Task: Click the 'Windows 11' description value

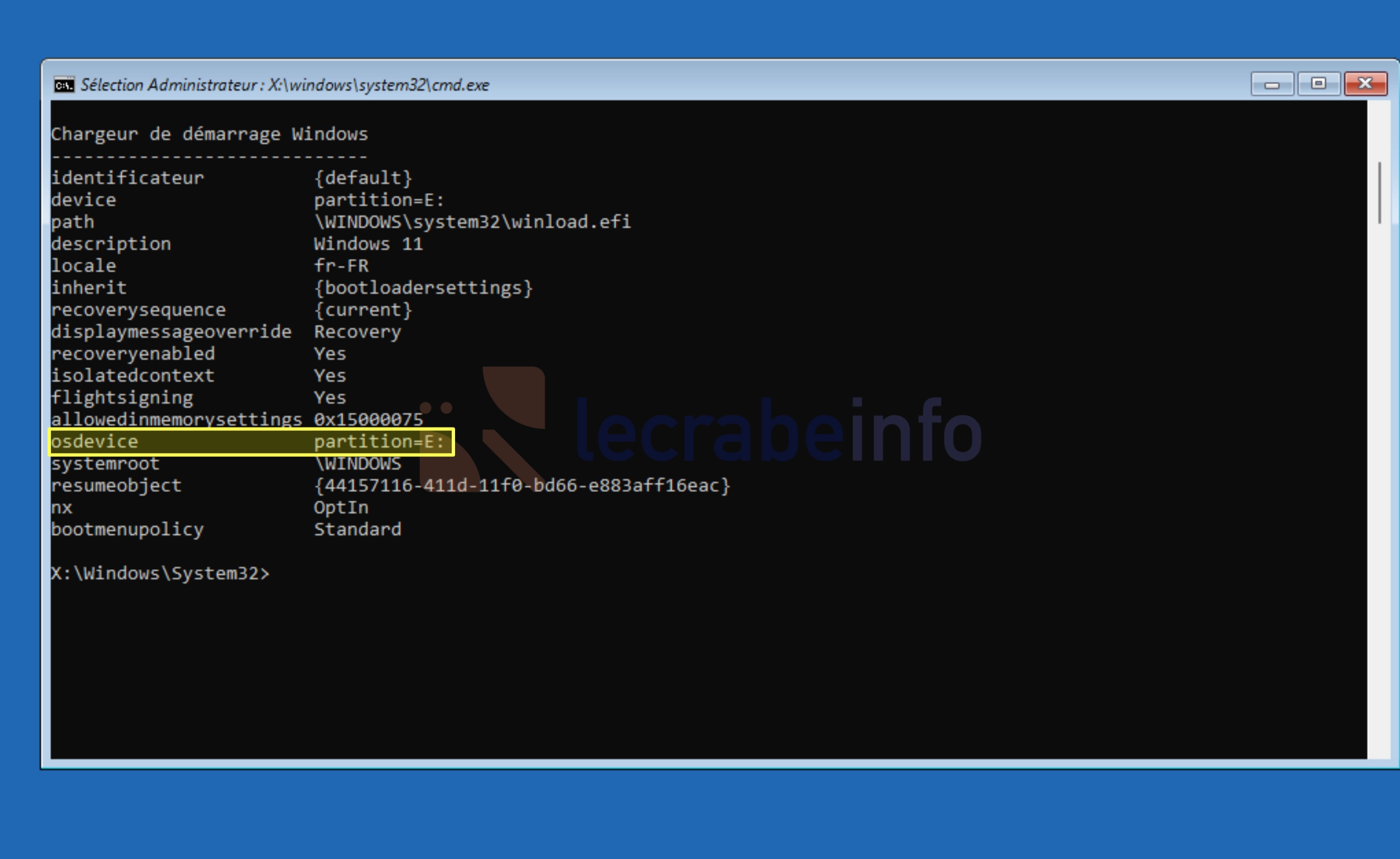Action: 368,244
